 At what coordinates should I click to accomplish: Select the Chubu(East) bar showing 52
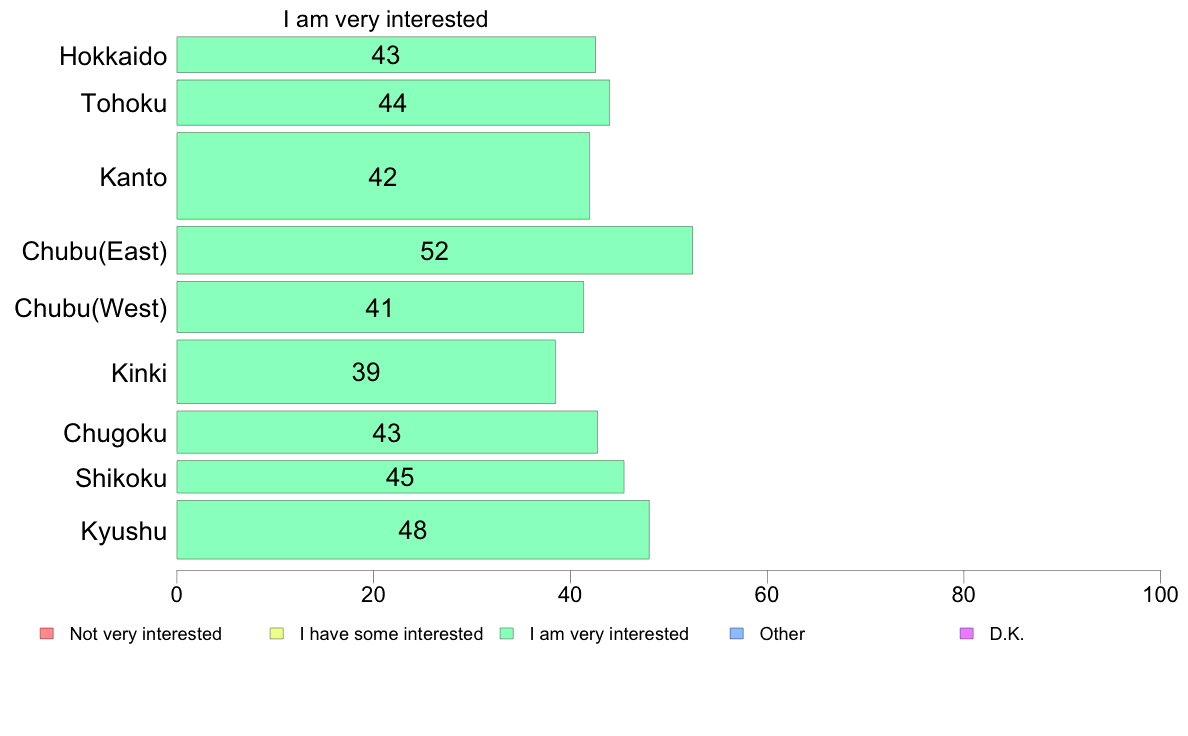434,250
